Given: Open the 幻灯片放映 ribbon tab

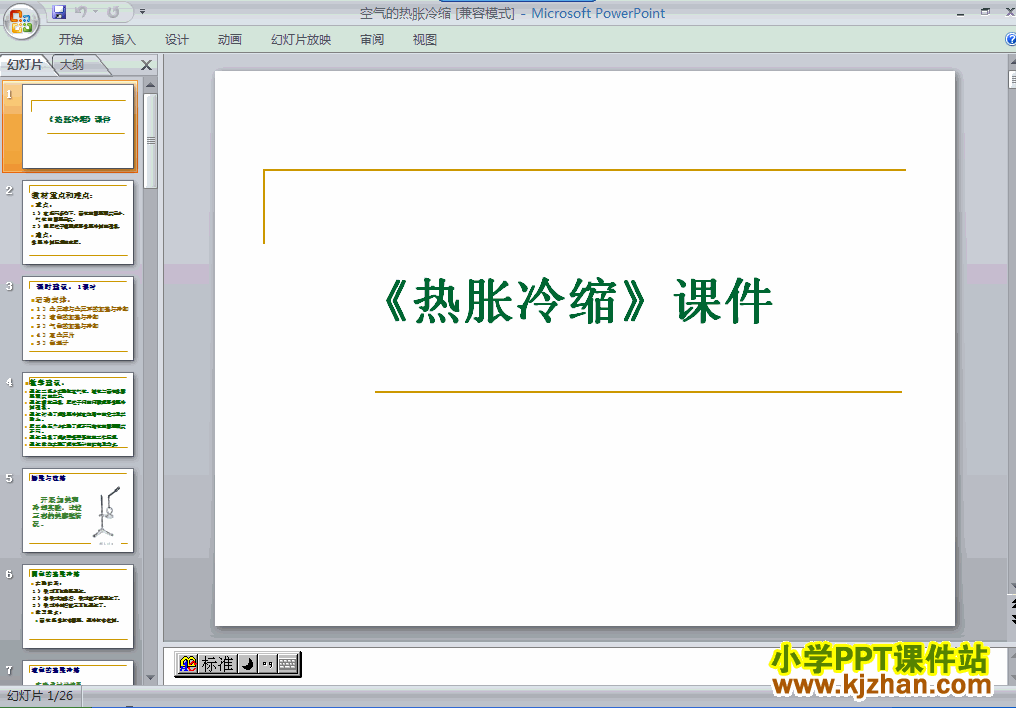Looking at the screenshot, I should tap(301, 40).
